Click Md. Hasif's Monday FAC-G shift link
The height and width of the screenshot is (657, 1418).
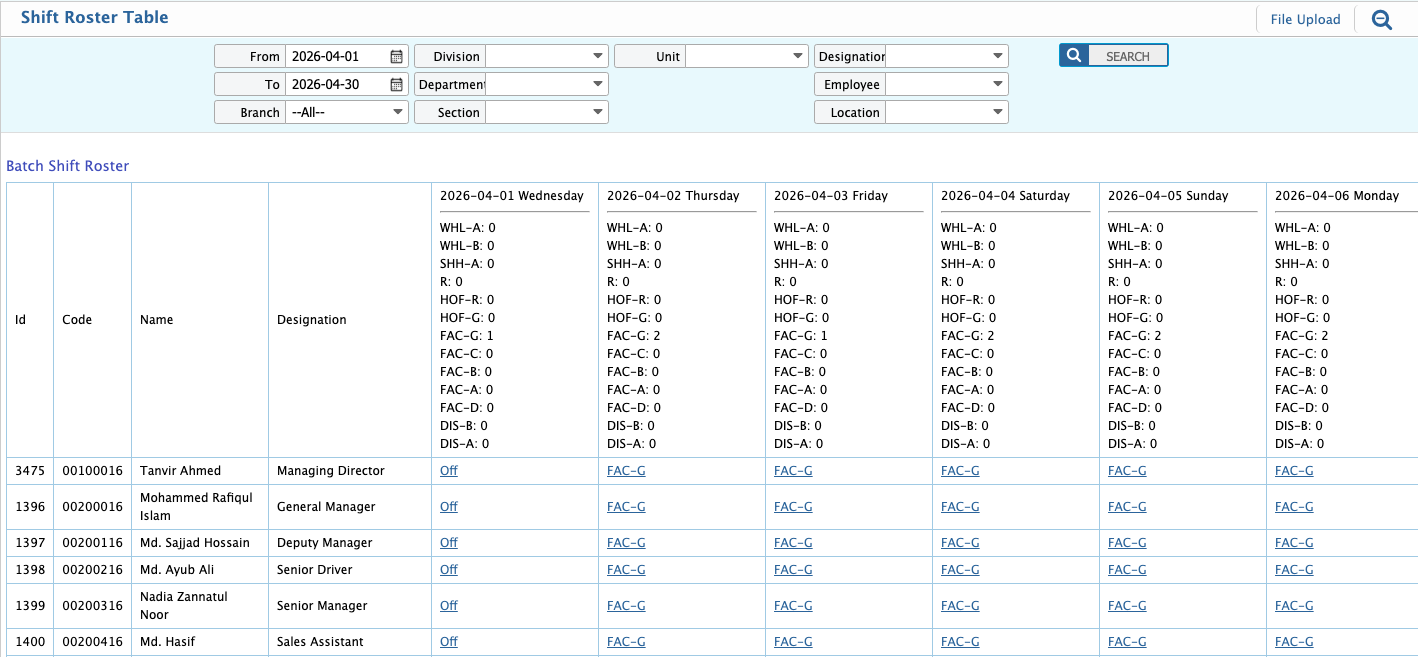1294,642
